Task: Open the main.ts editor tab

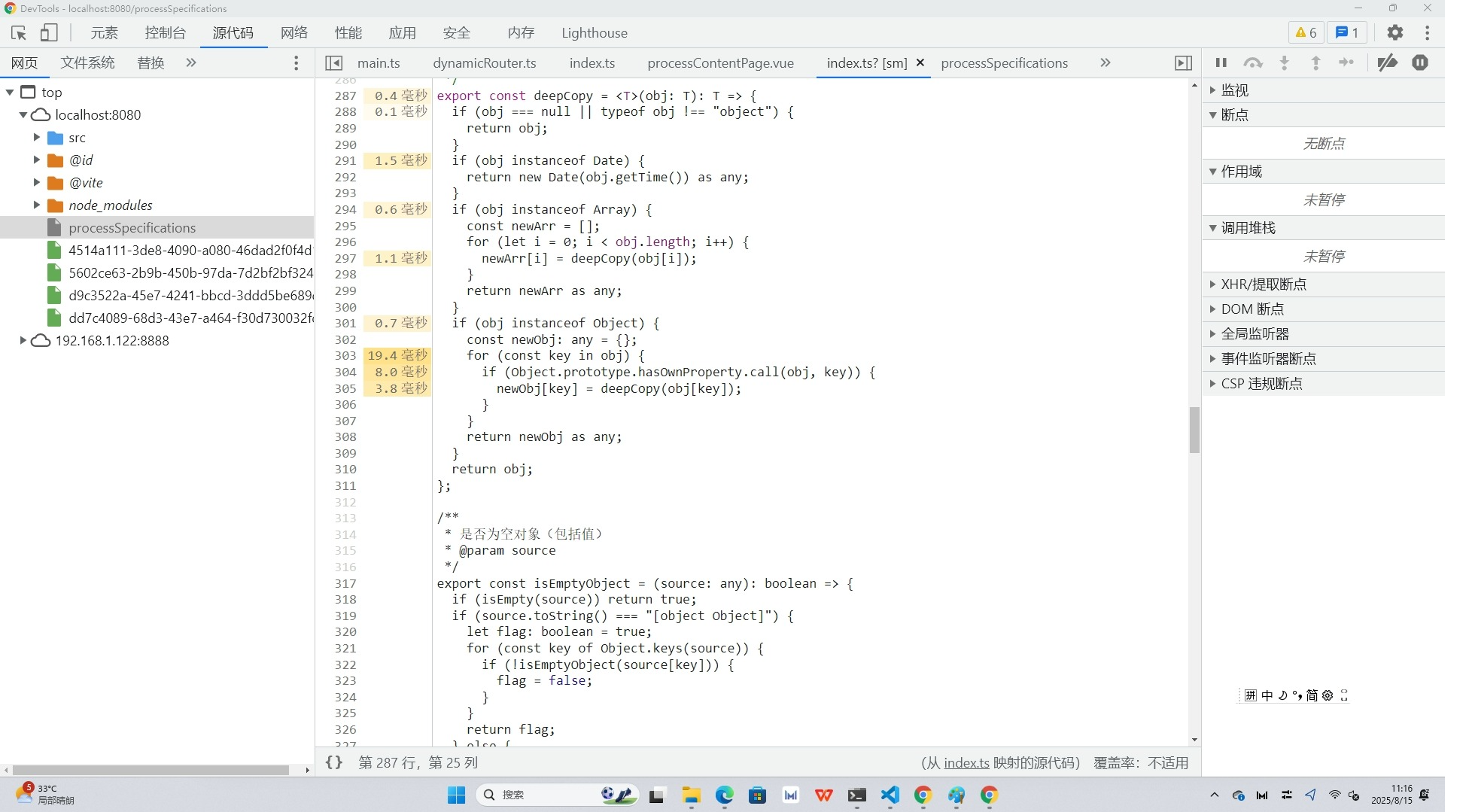Action: point(379,63)
